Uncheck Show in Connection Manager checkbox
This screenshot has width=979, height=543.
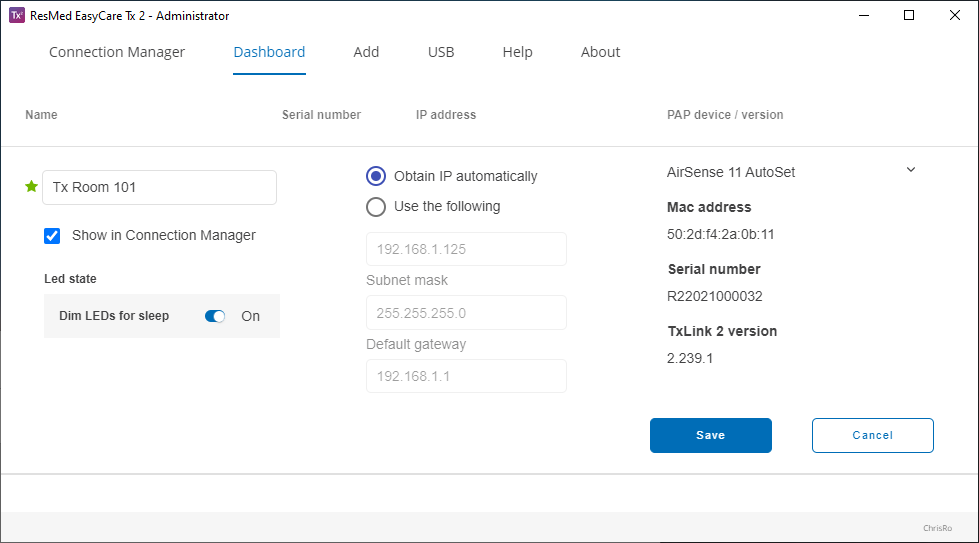pyautogui.click(x=52, y=236)
